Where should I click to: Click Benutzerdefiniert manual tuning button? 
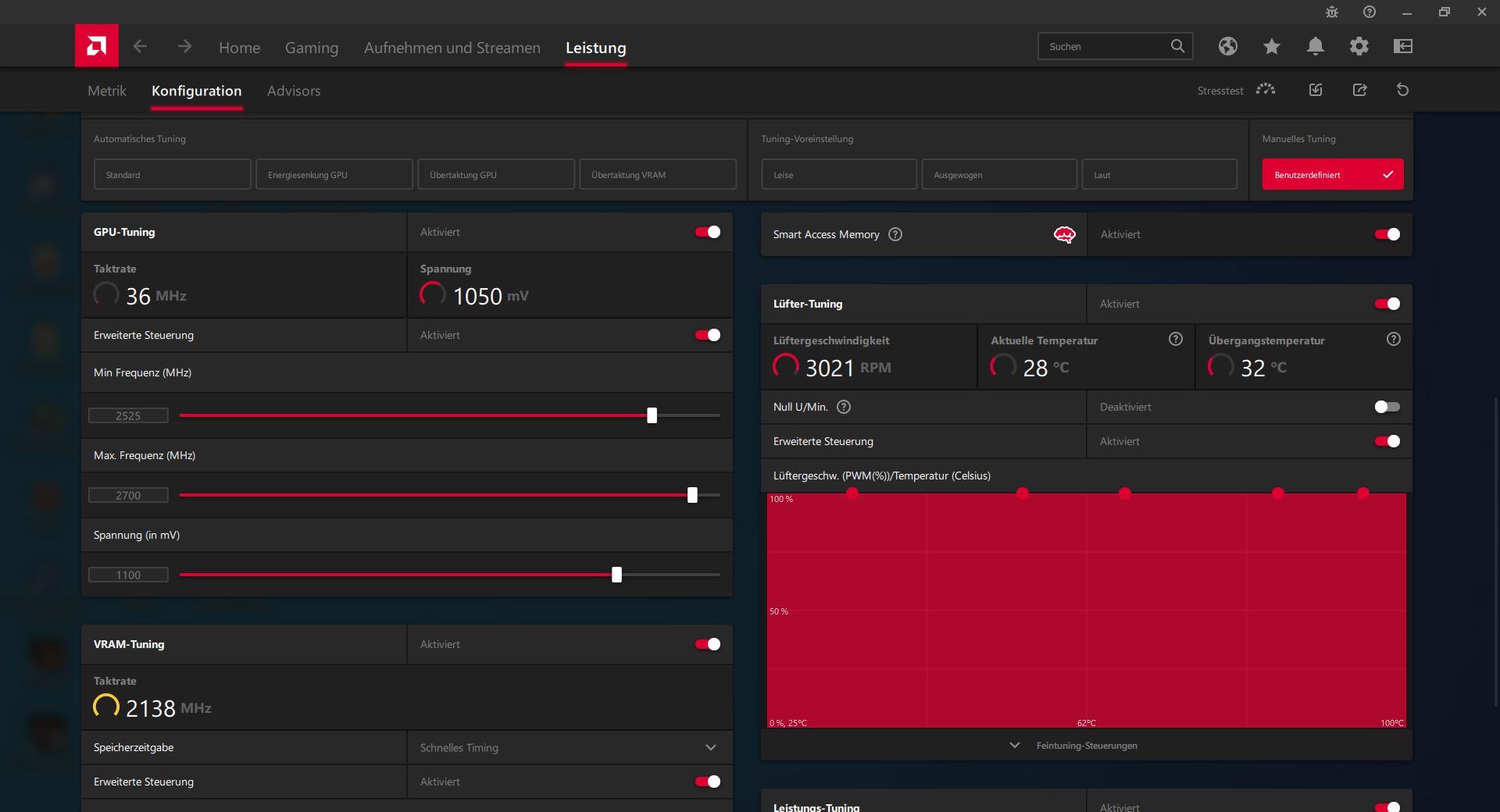(1333, 174)
